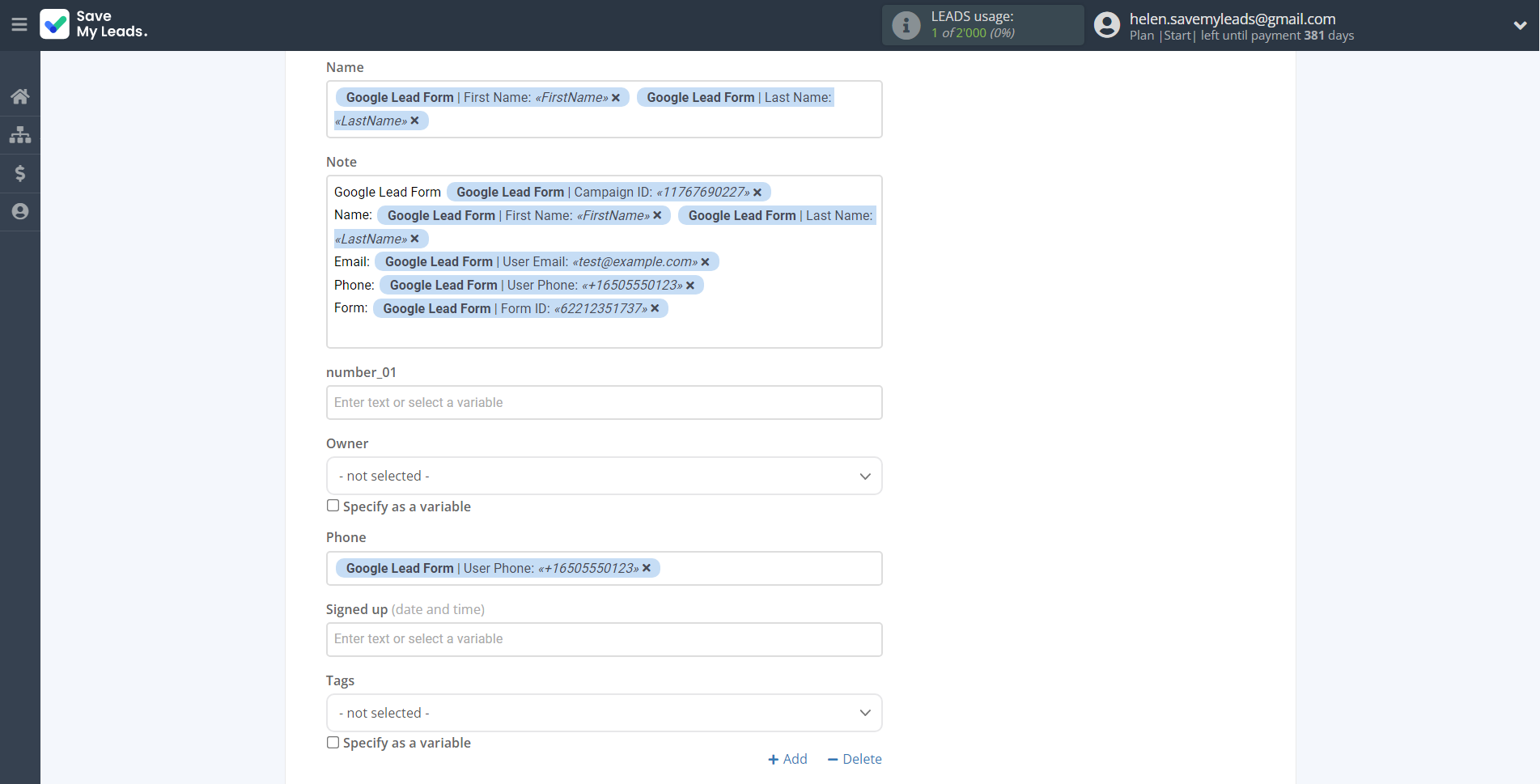Click the Delete link below Tags
The width and height of the screenshot is (1540, 784).
click(x=855, y=759)
